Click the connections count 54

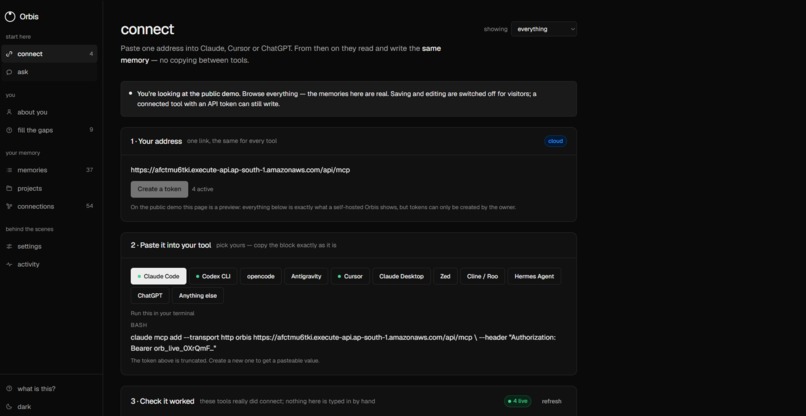(x=89, y=206)
